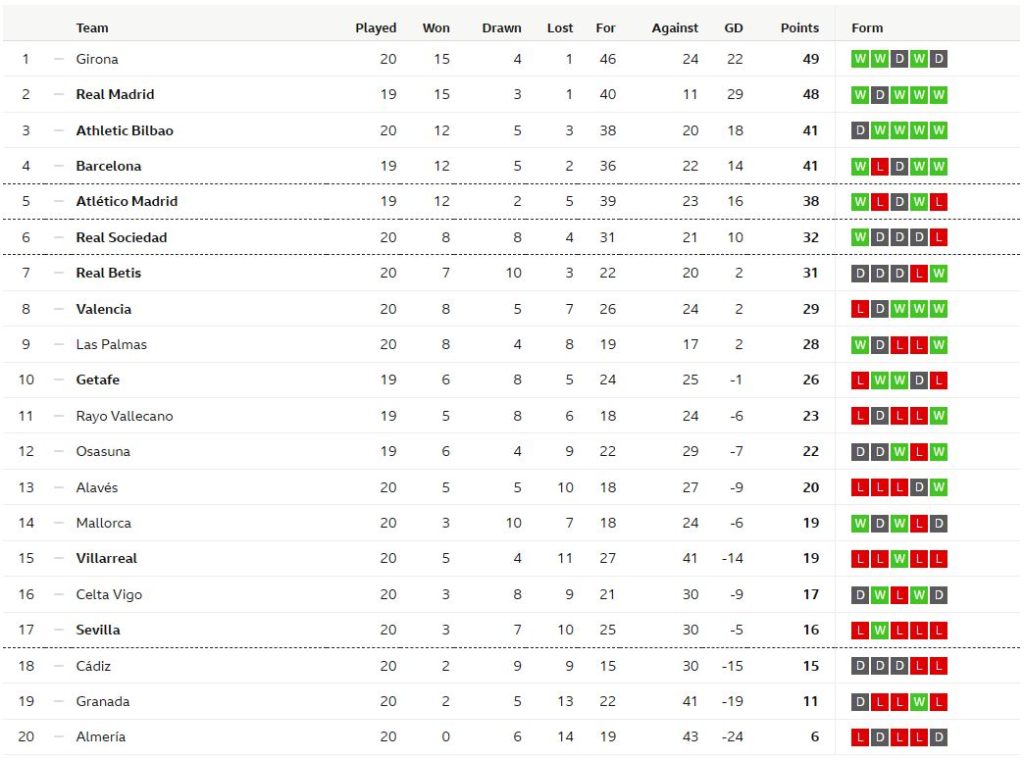Go to the Atlético Madrid team link
The width and height of the screenshot is (1024, 760).
click(127, 202)
